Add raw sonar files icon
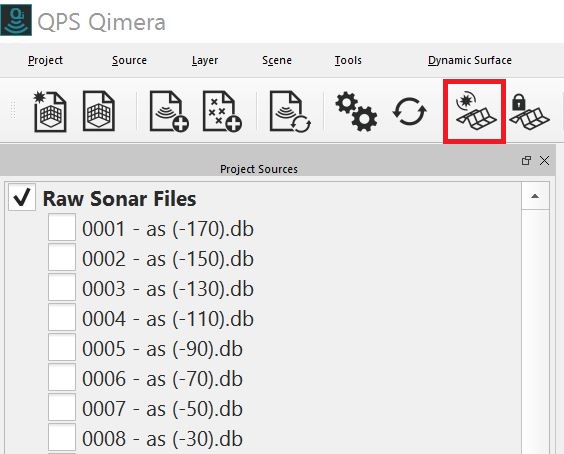The height and width of the screenshot is (454, 564). pos(169,111)
